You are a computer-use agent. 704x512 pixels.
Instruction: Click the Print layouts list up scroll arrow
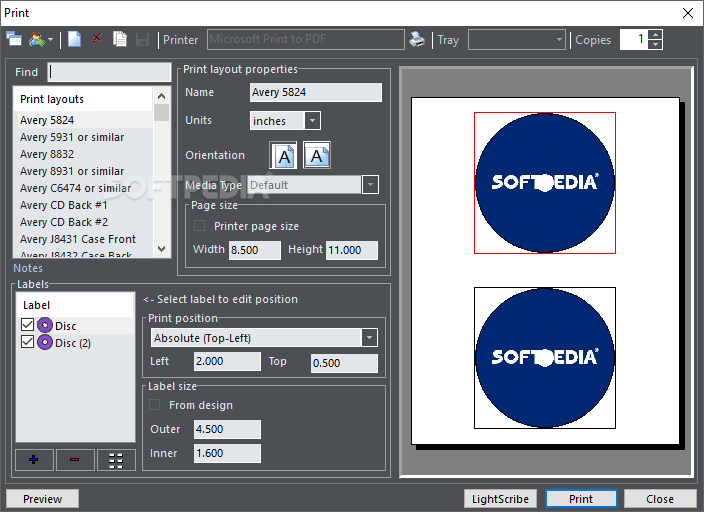(162, 96)
